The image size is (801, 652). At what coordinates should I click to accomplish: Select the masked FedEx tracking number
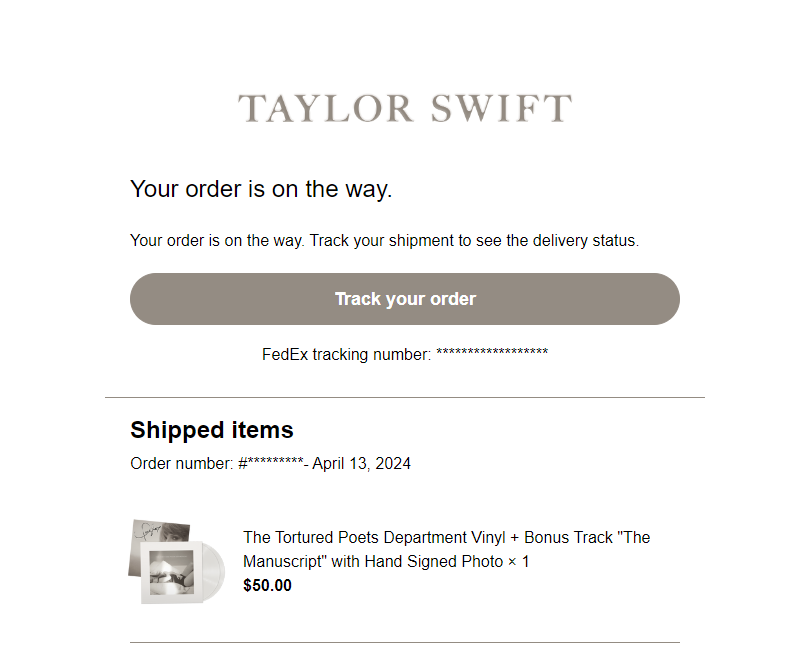tap(492, 354)
